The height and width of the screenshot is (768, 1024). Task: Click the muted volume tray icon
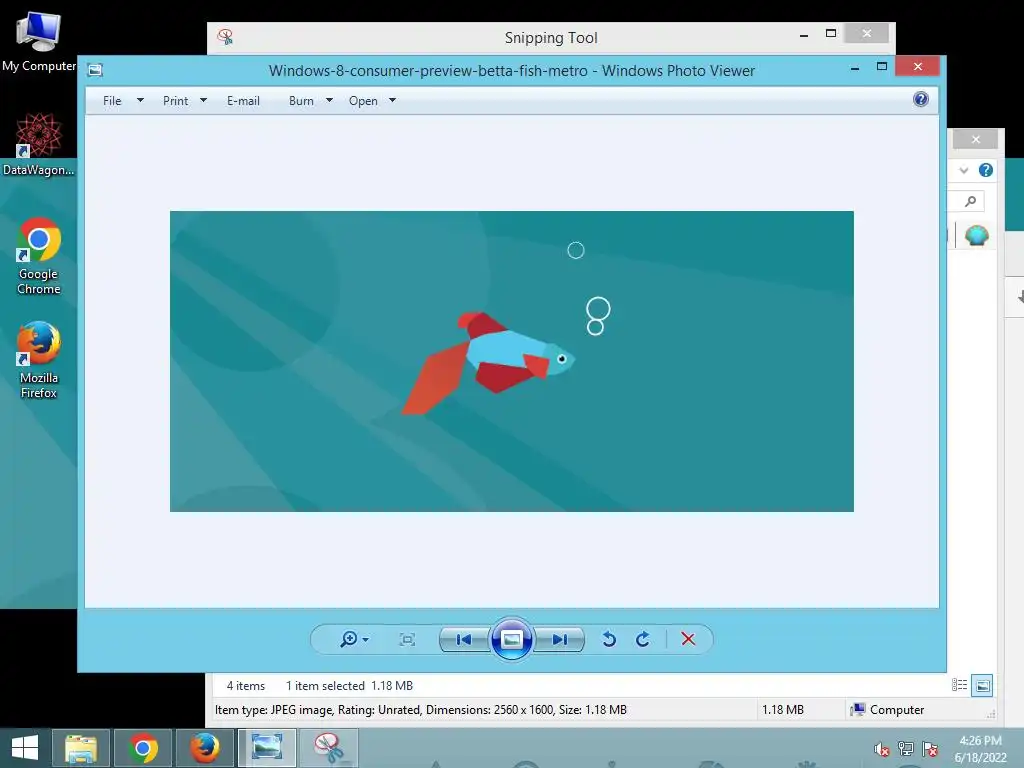coord(882,749)
